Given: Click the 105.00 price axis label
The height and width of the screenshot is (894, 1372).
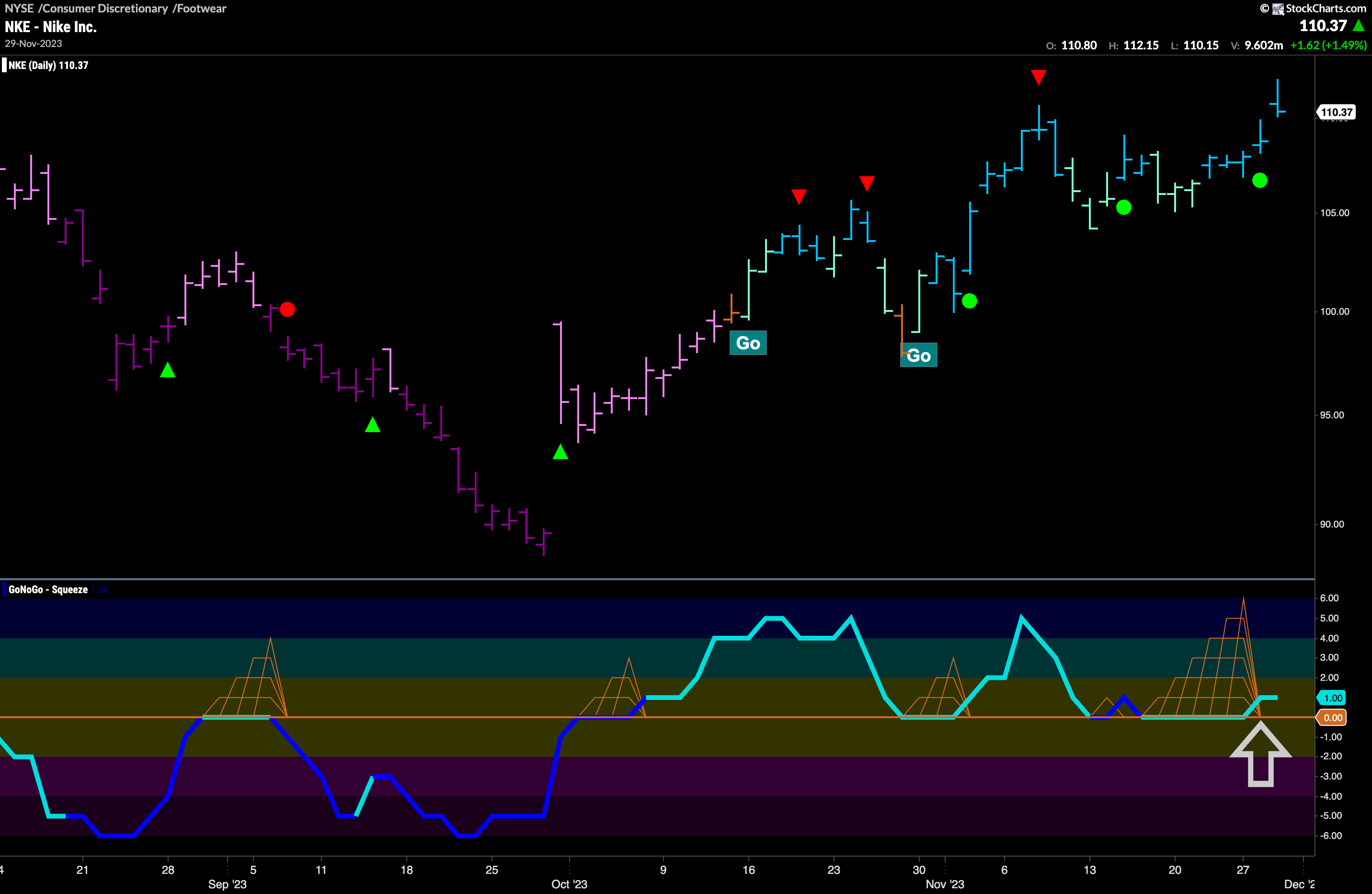Looking at the screenshot, I should coord(1335,213).
